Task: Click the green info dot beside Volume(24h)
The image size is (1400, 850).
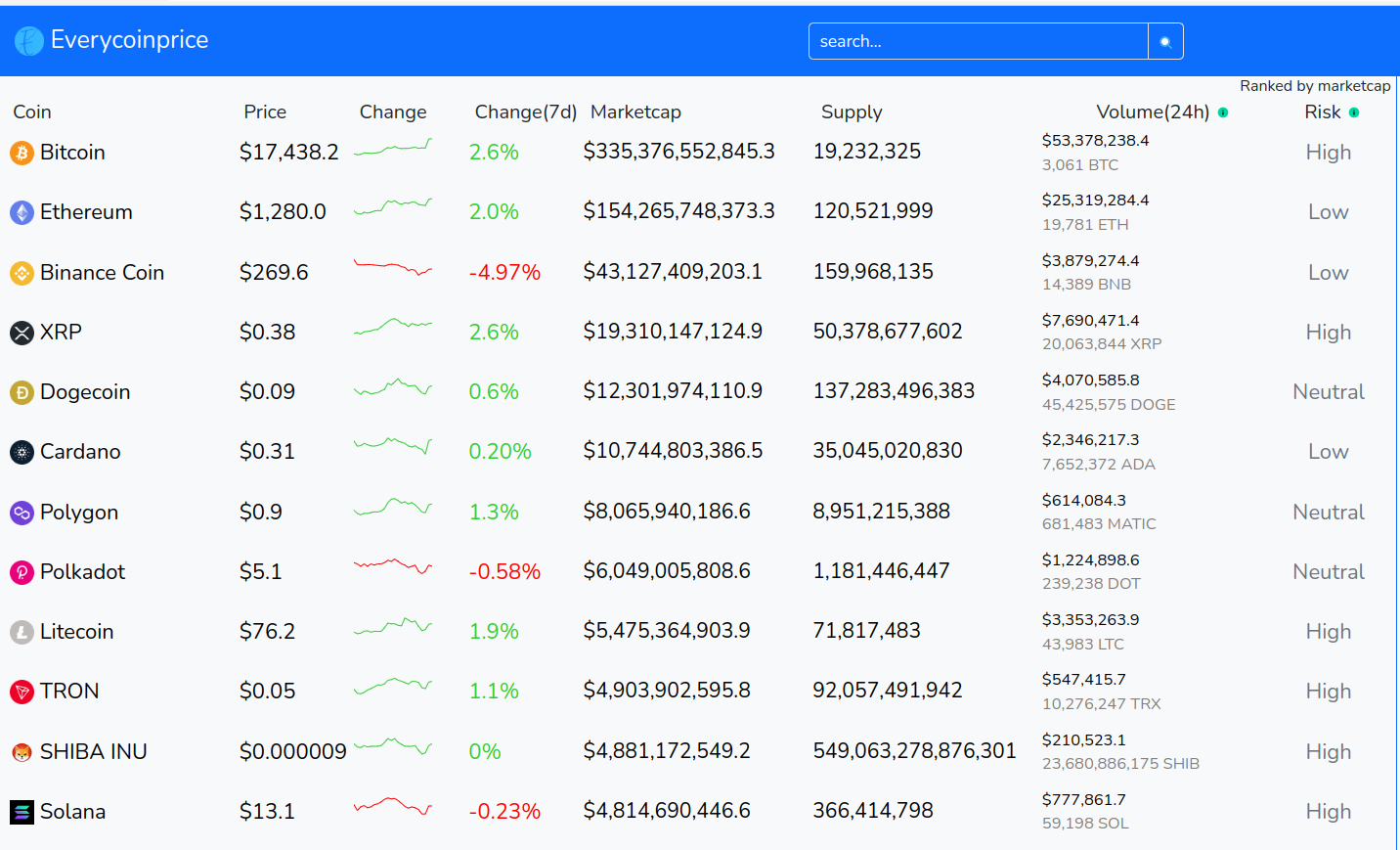Action: pos(1223,112)
